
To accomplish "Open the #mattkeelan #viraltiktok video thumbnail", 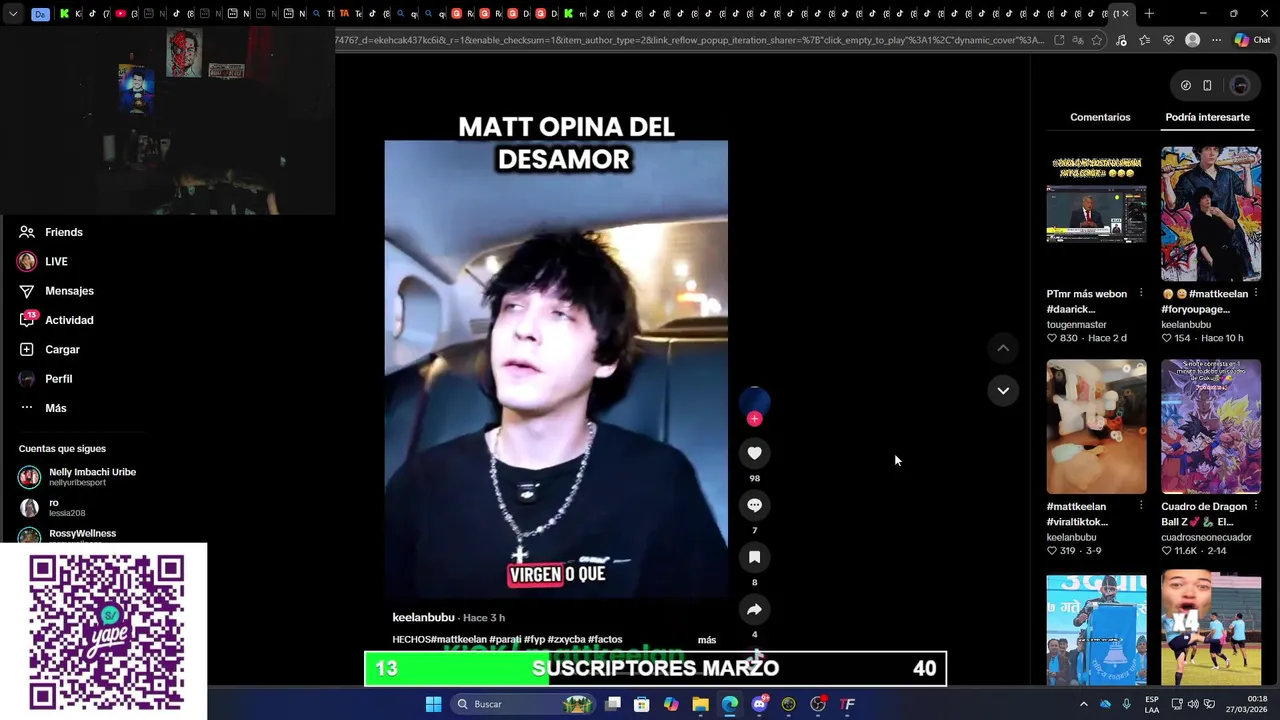I will [x=1096, y=427].
